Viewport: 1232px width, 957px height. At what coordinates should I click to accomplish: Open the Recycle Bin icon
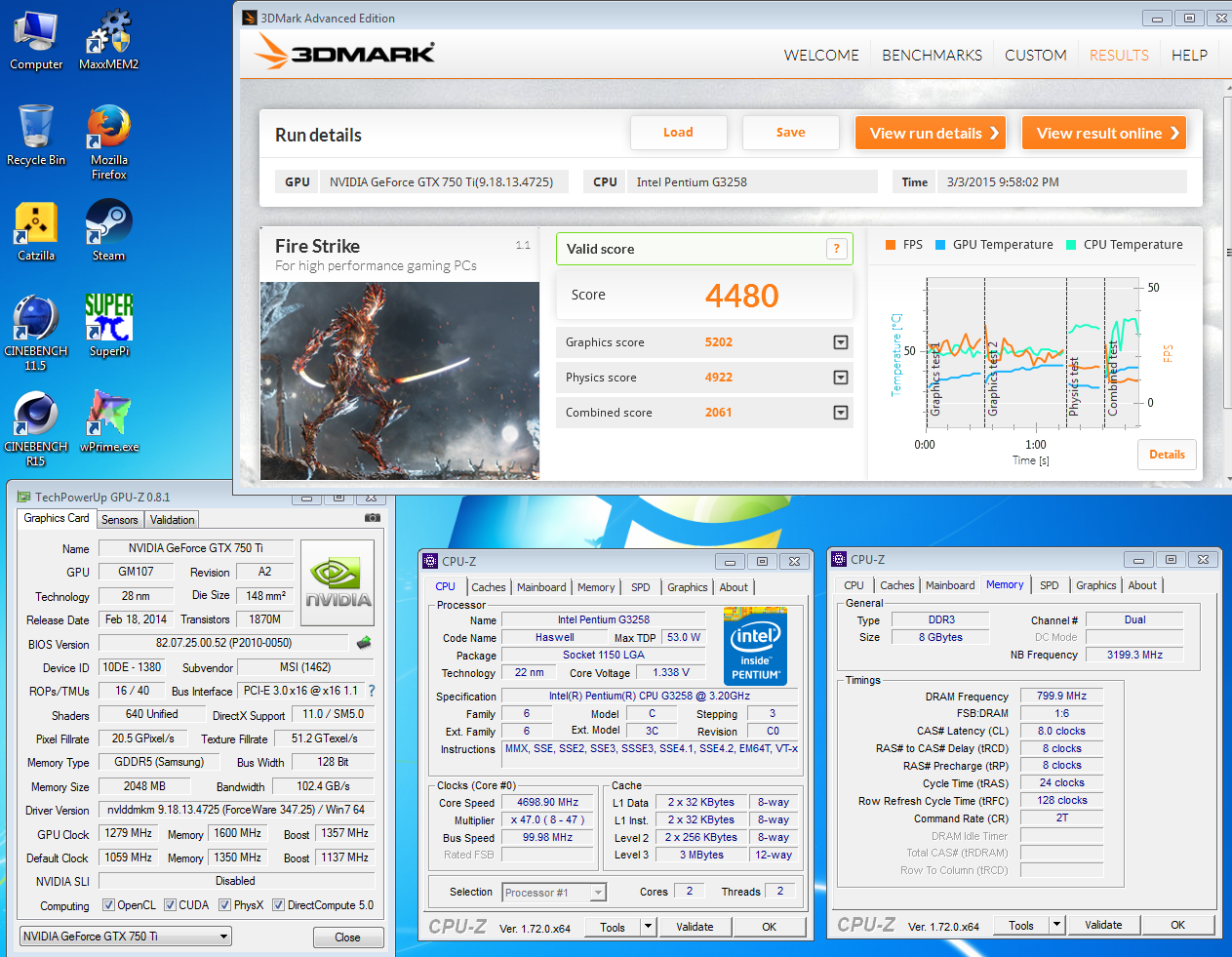coord(36,136)
